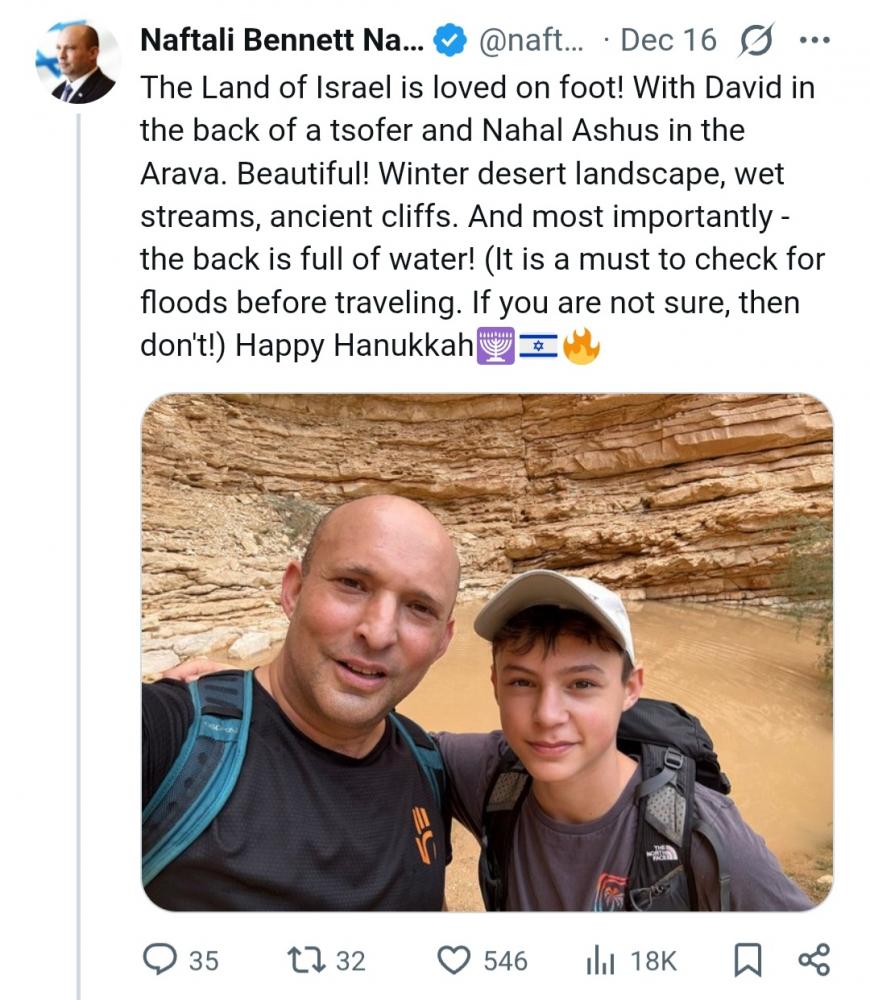This screenshot has width=870, height=1000.
Task: Click the blue verified badge
Action: coord(449,40)
